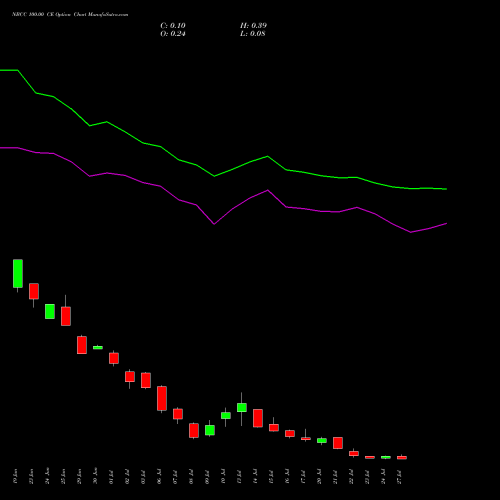Click the 29 Jun date axis label

coord(79,477)
